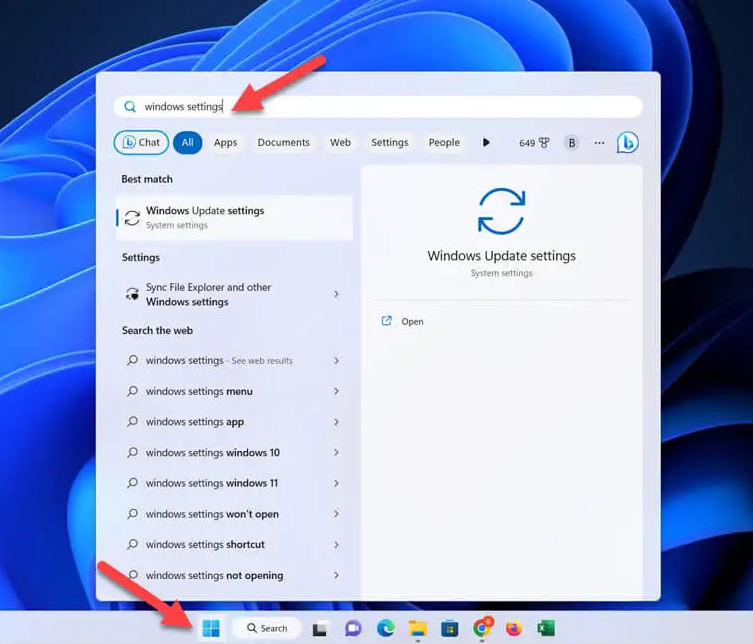Expand arrow for 'windows settings shortcut'
Viewport: 753px width, 644px height.
[336, 545]
